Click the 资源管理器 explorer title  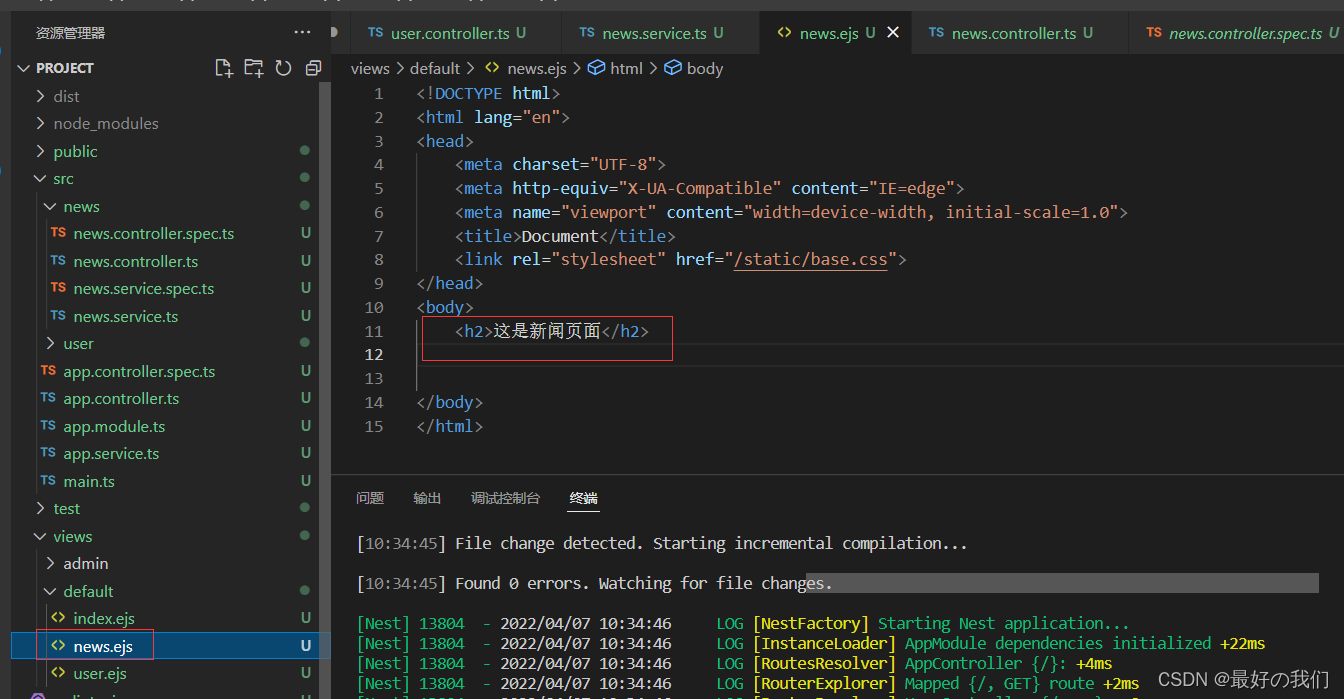tap(70, 33)
